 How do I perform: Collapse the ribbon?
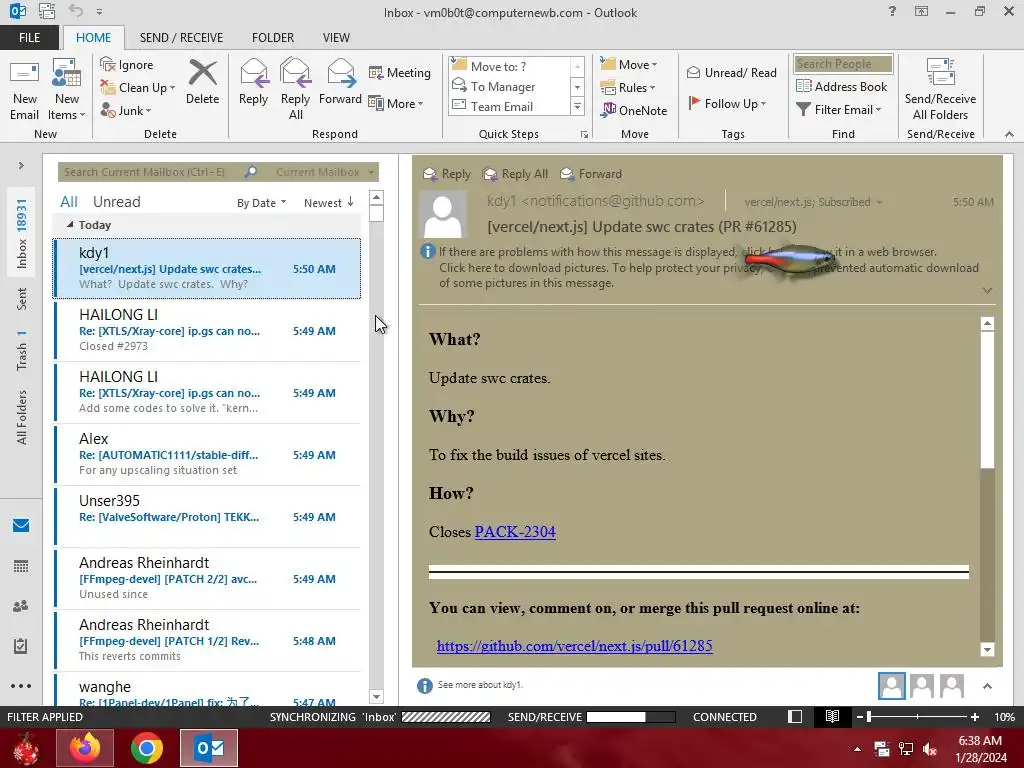click(x=1010, y=134)
